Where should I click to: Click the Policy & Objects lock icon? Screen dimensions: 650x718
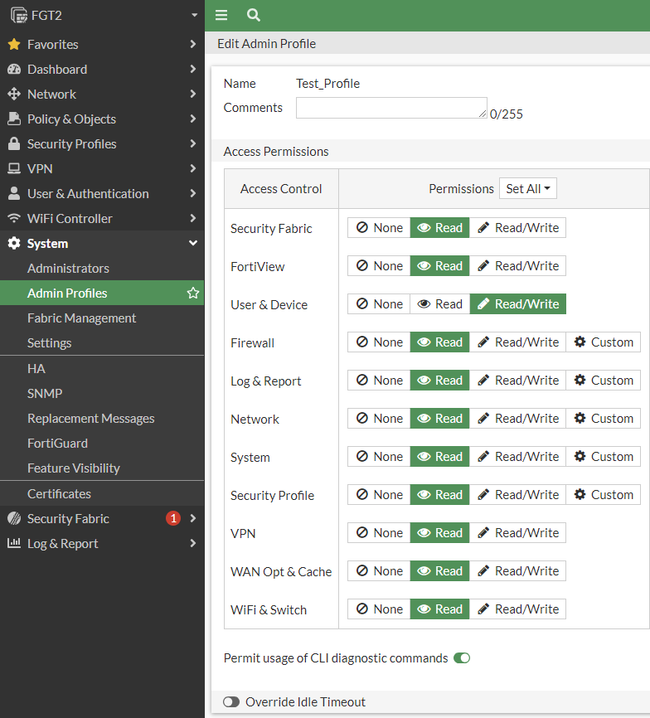tap(14, 119)
